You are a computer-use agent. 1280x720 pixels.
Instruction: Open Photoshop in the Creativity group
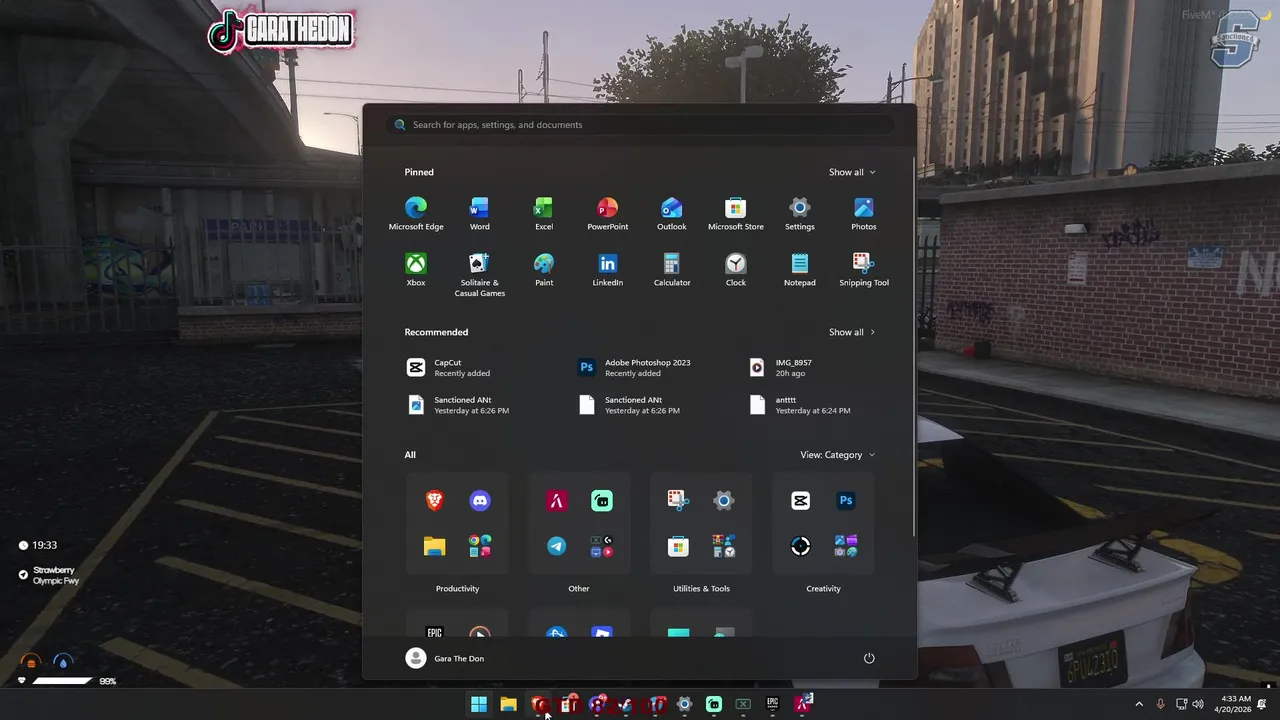(846, 501)
